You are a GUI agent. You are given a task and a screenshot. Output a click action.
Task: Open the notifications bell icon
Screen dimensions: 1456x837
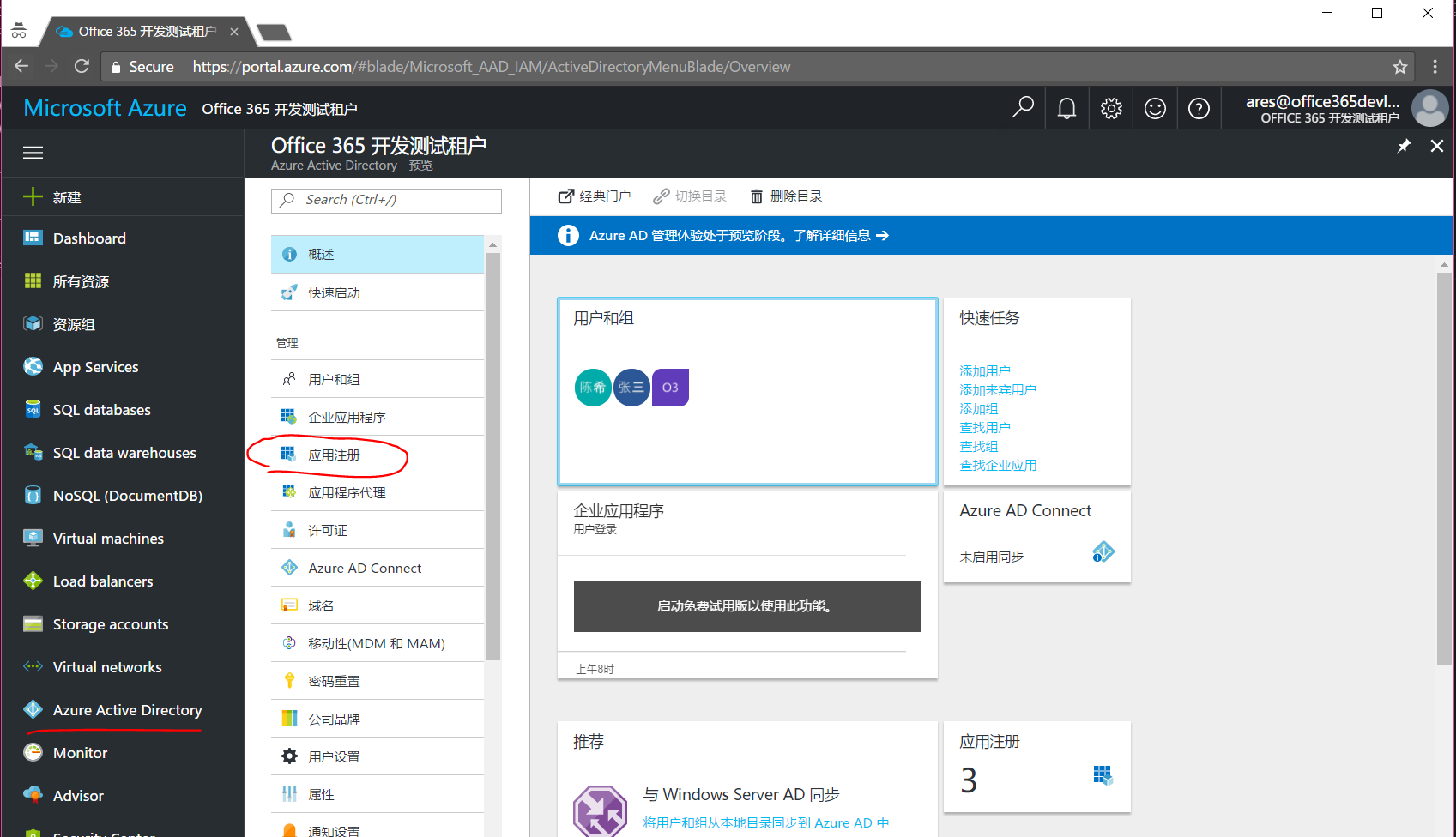click(x=1066, y=108)
